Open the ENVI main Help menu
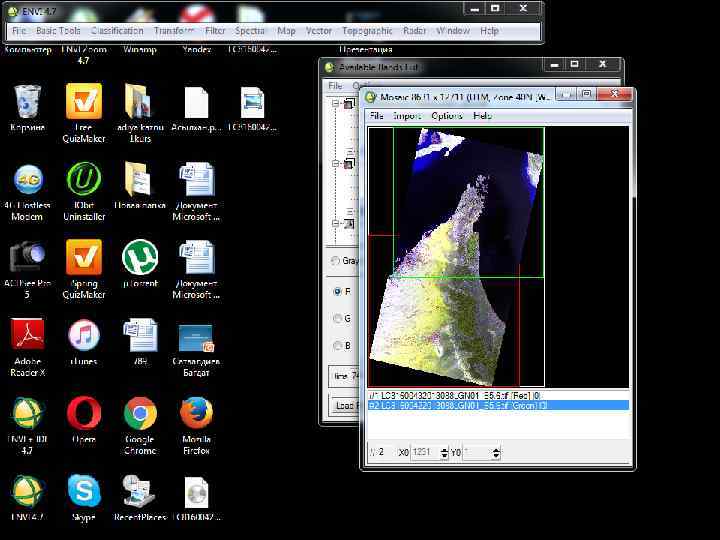Screen dimensions: 720x540 [x=489, y=31]
